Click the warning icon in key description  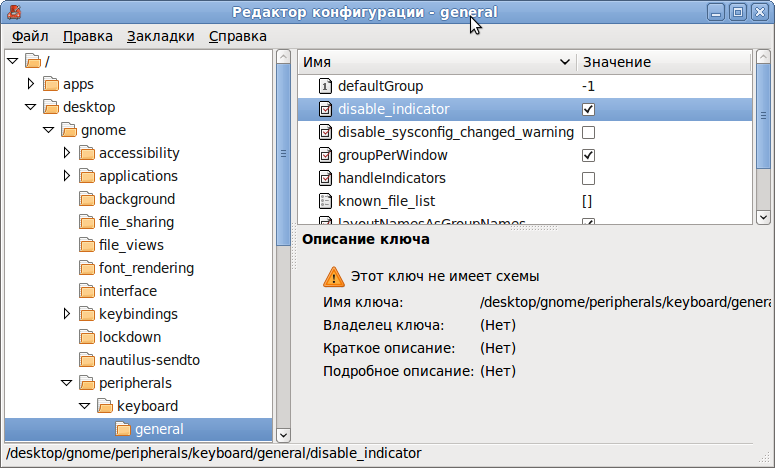pyautogui.click(x=334, y=276)
